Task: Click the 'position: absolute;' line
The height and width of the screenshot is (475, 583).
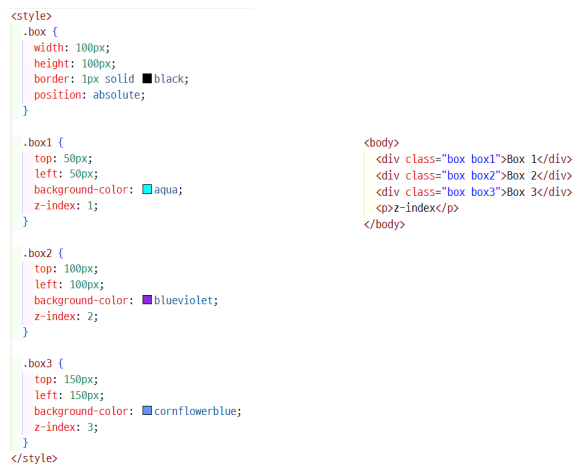Action: [89, 95]
